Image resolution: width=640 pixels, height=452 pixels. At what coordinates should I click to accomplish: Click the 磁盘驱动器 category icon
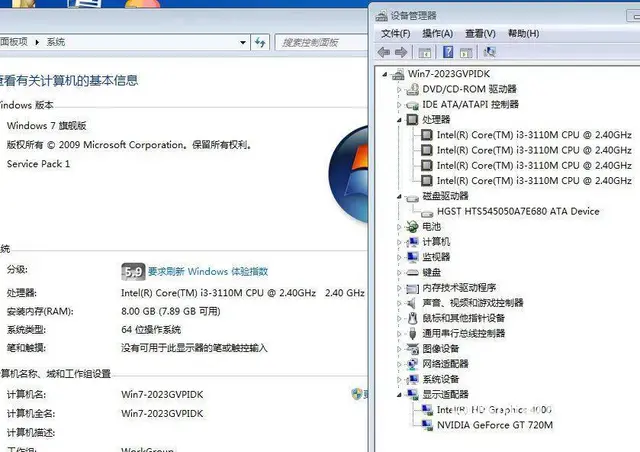pos(412,198)
